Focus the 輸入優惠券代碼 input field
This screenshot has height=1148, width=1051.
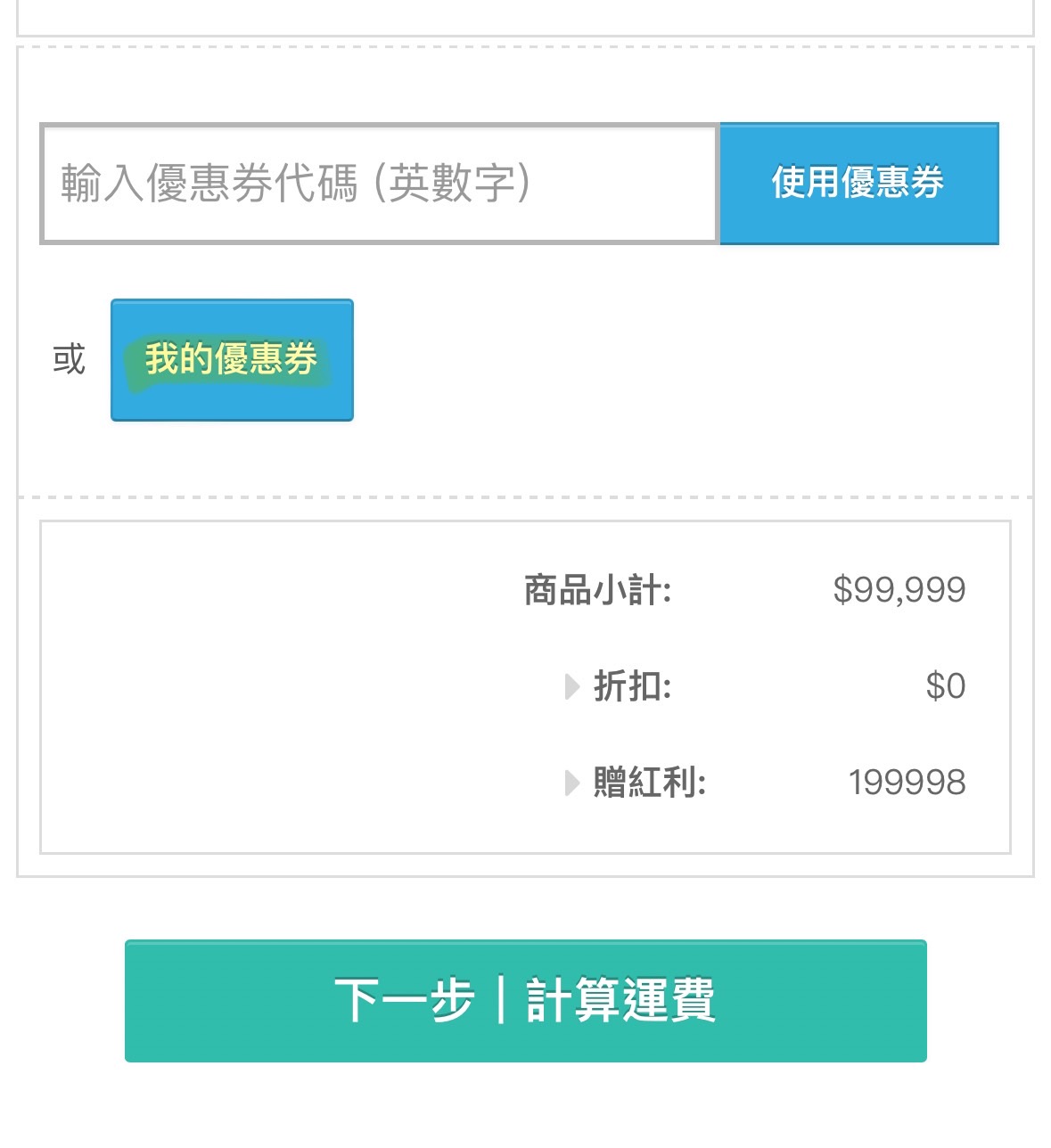(380, 184)
